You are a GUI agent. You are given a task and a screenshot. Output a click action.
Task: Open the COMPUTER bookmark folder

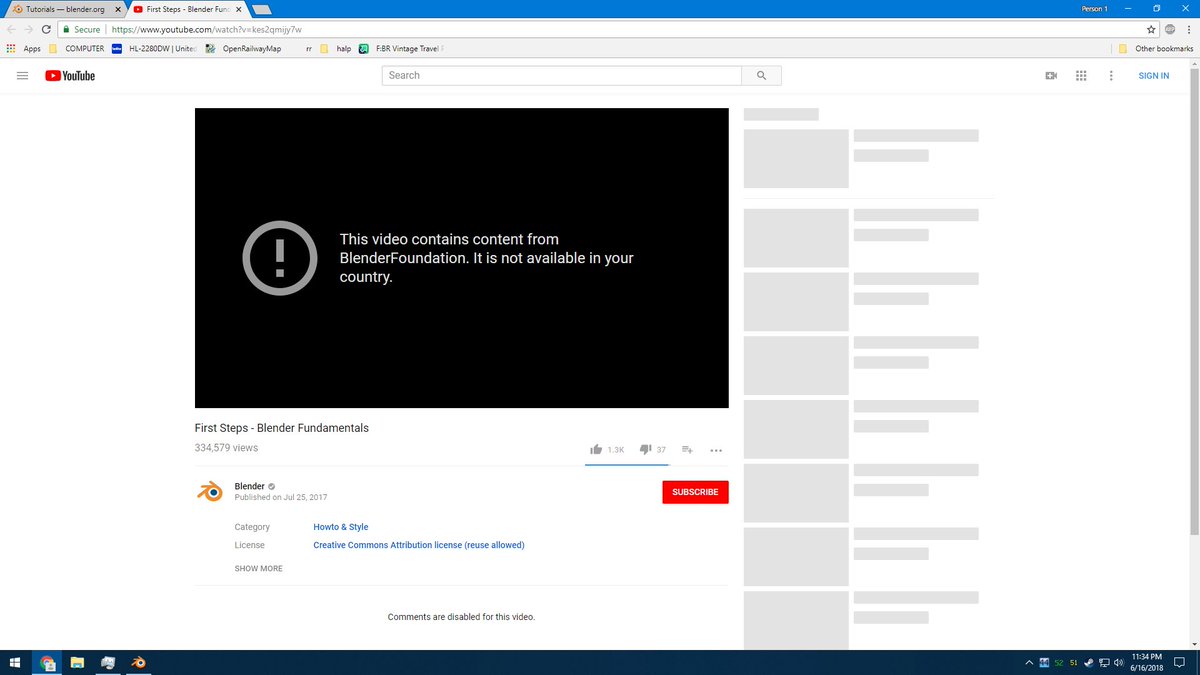coord(77,48)
